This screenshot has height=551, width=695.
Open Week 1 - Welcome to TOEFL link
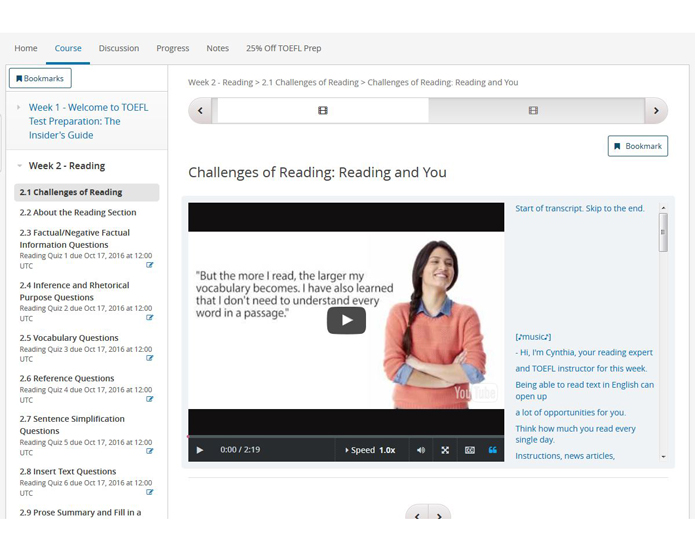(x=89, y=121)
